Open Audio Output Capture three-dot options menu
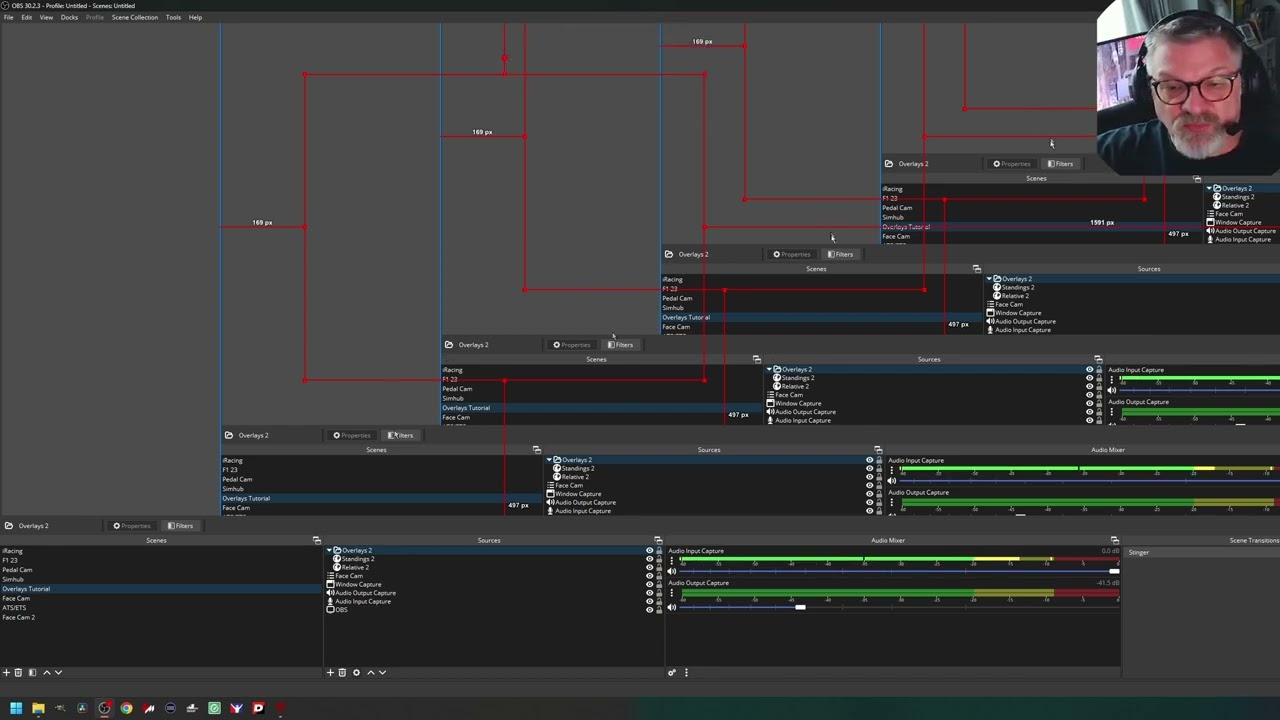The height and width of the screenshot is (720, 1280). [x=672, y=593]
